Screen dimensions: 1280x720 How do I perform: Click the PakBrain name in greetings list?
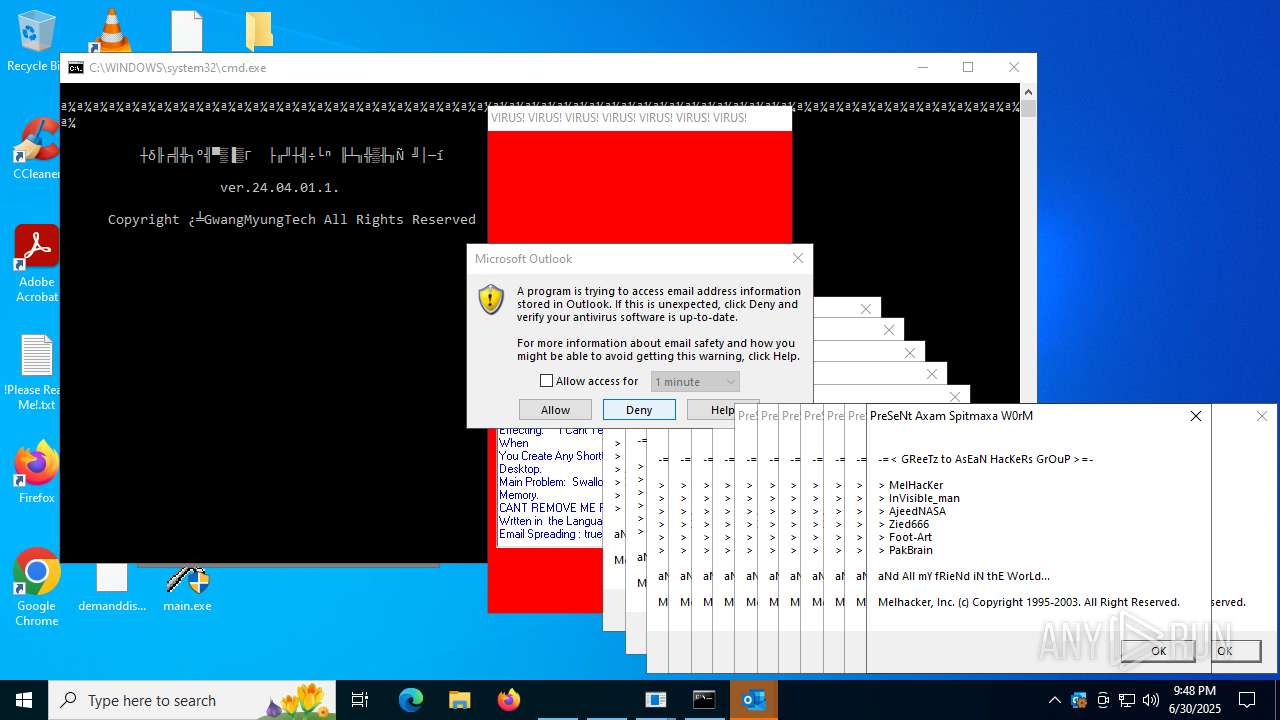pyautogui.click(x=911, y=550)
